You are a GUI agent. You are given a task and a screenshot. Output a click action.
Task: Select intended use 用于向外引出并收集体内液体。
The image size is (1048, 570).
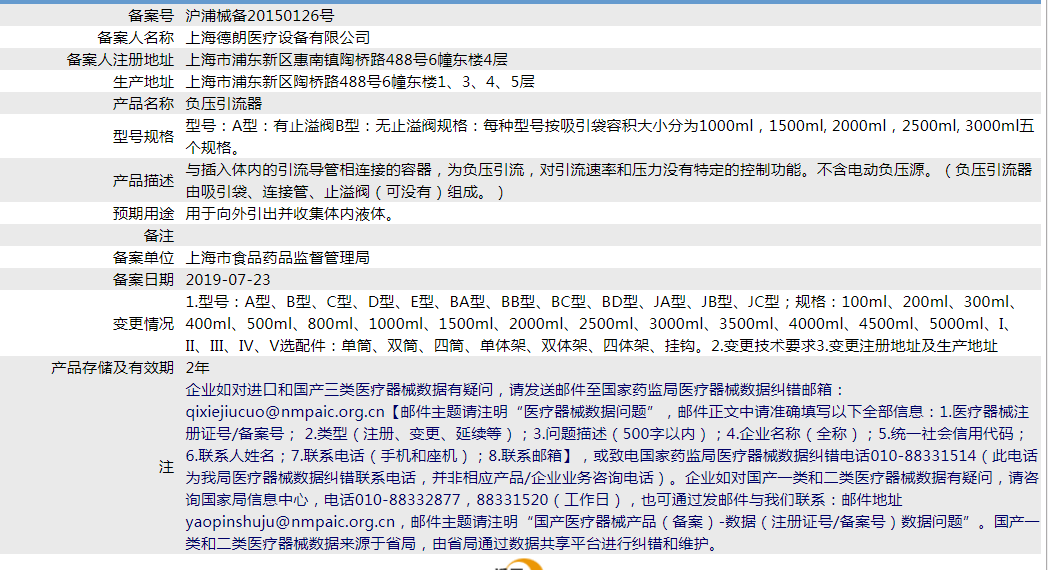point(291,214)
